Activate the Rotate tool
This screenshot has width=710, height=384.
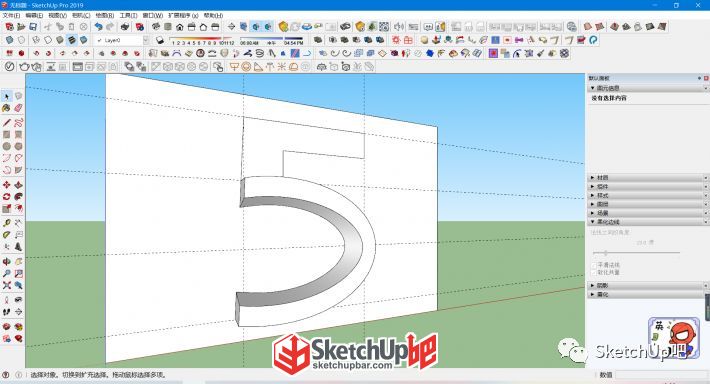(6, 197)
